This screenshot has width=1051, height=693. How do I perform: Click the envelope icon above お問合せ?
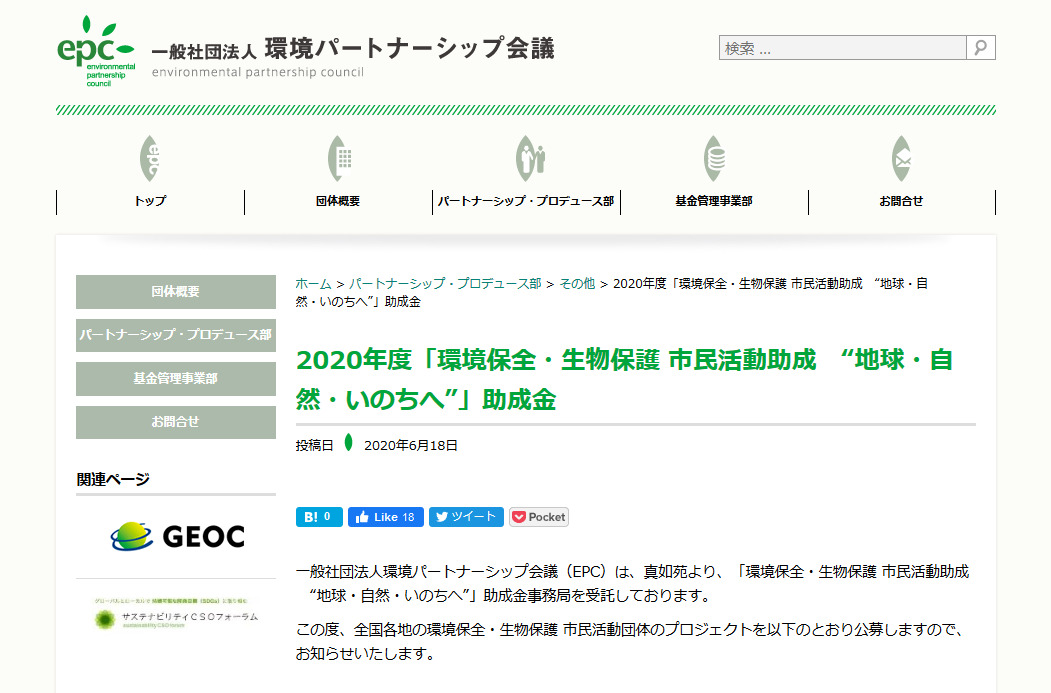(x=899, y=158)
